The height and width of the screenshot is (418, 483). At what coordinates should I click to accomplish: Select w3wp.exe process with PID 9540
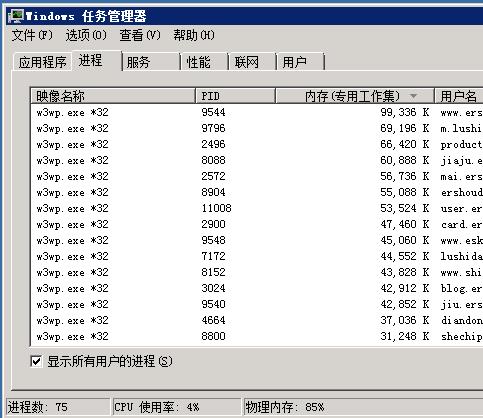point(257,304)
